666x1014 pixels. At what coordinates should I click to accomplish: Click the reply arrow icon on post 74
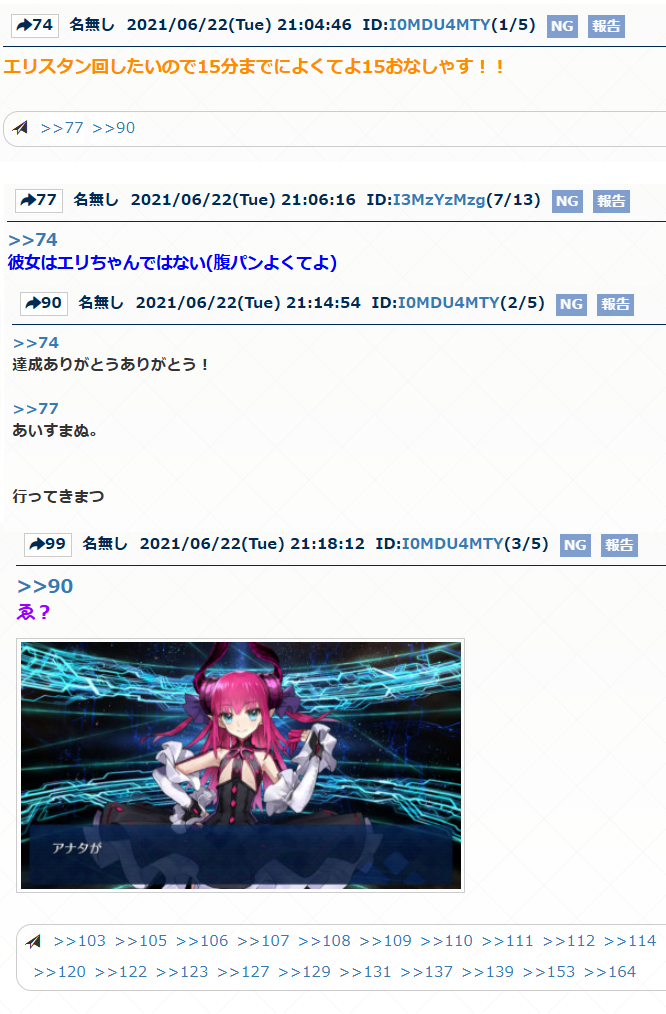pyautogui.click(x=25, y=25)
